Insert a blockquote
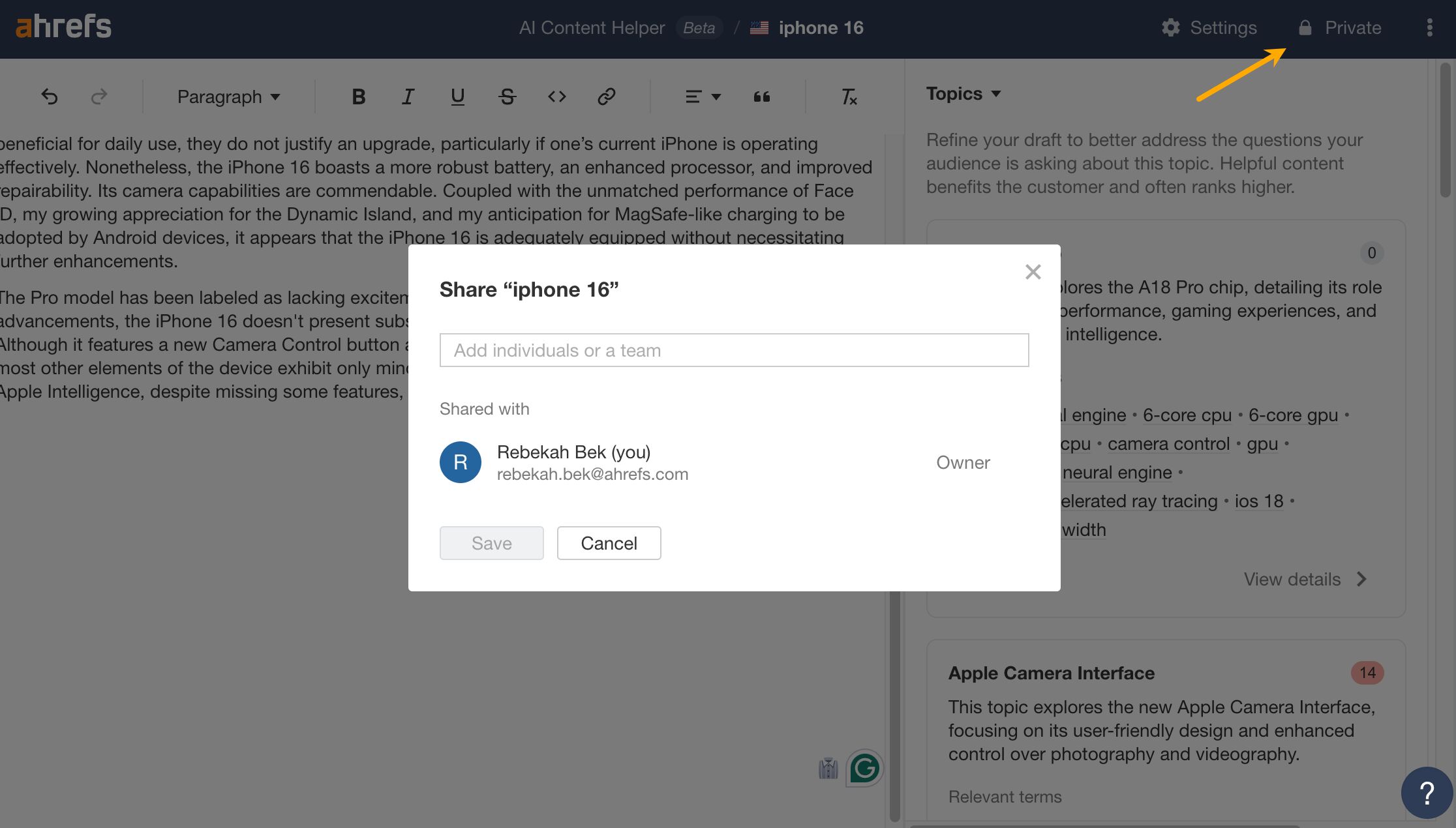This screenshot has height=828, width=1456. pyautogui.click(x=761, y=96)
